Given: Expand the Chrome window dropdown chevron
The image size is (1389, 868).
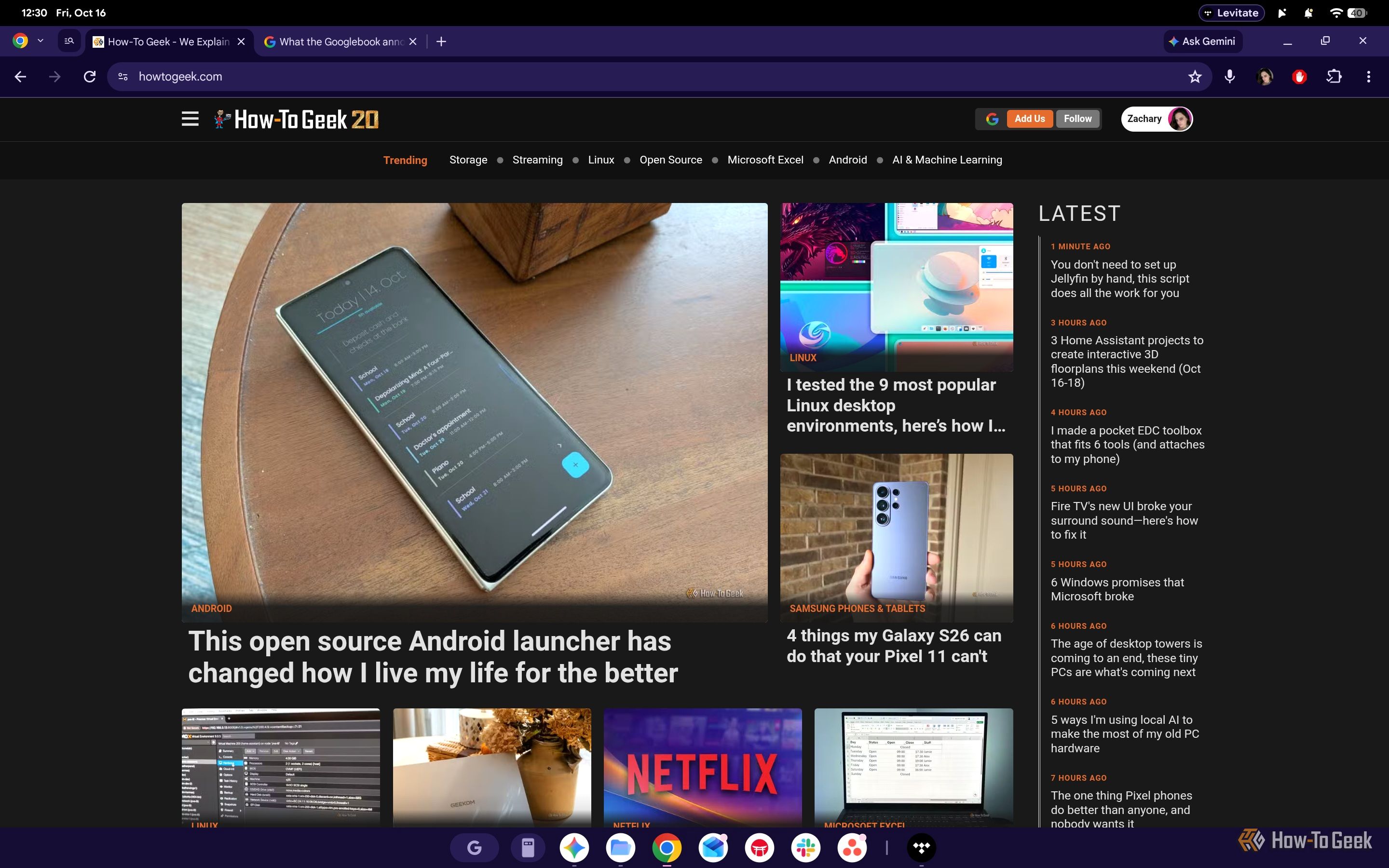Looking at the screenshot, I should click(x=40, y=41).
